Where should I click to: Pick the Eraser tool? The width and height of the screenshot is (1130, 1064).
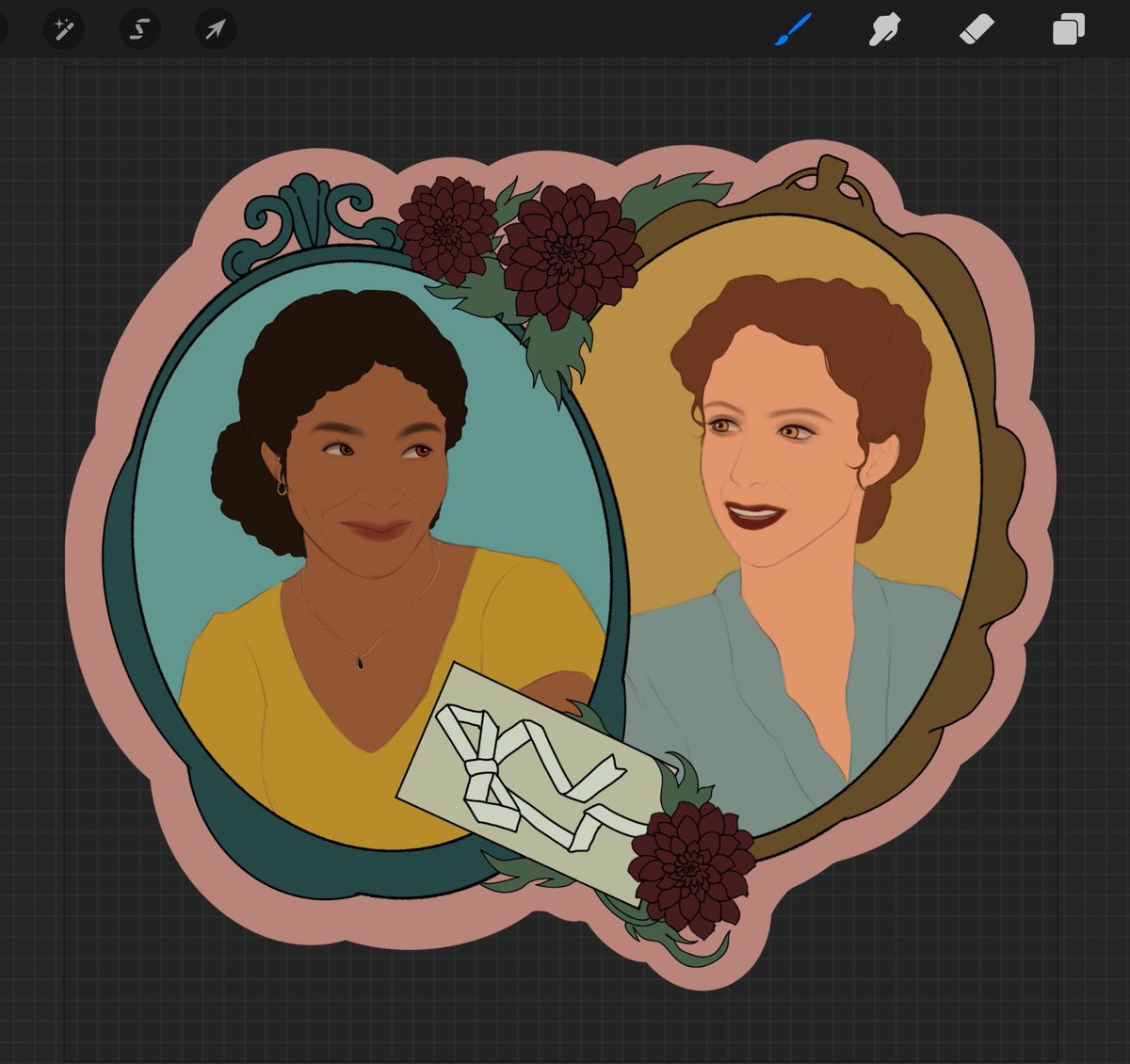coord(977,30)
